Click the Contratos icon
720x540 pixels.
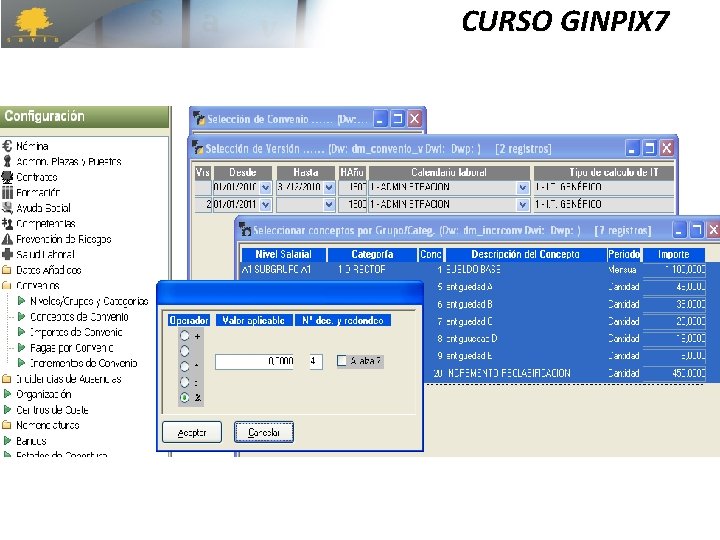(7, 177)
